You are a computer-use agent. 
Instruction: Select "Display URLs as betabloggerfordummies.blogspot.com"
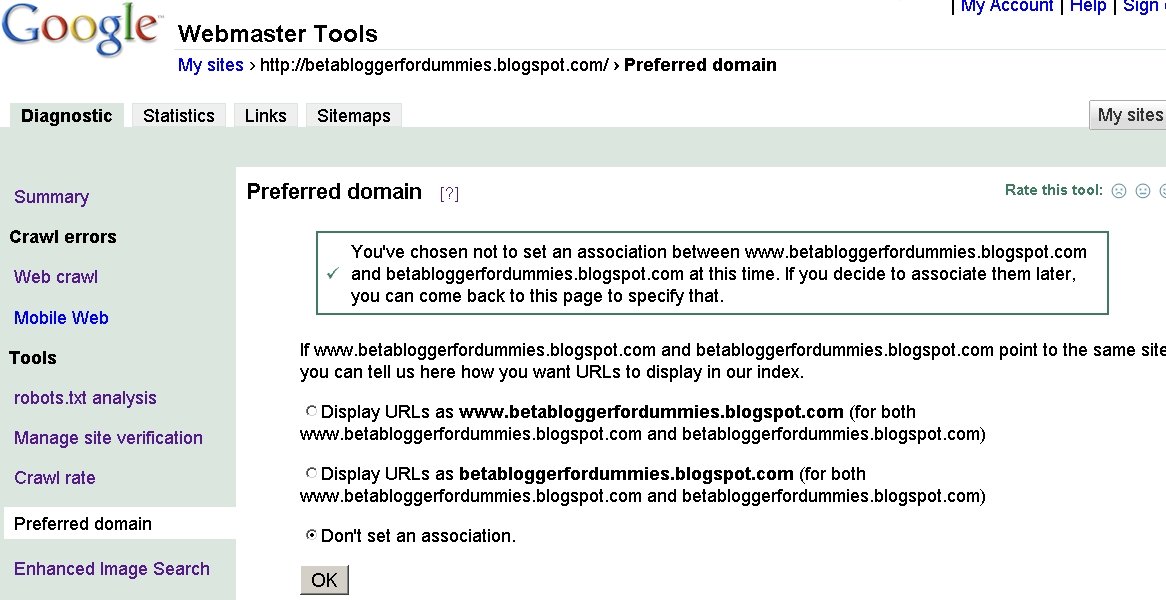tap(311, 472)
